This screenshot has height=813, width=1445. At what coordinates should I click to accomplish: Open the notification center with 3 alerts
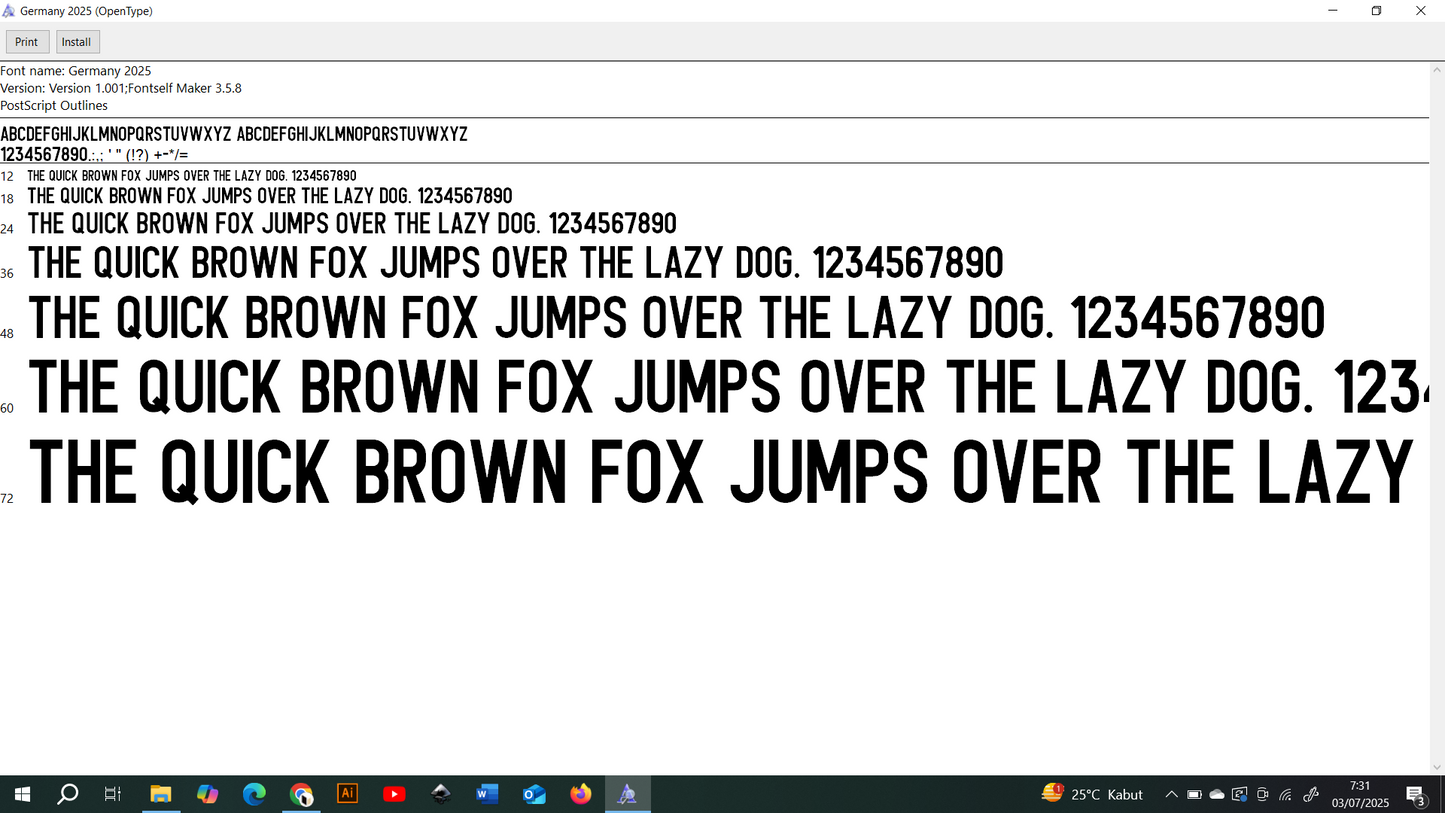(x=1416, y=795)
